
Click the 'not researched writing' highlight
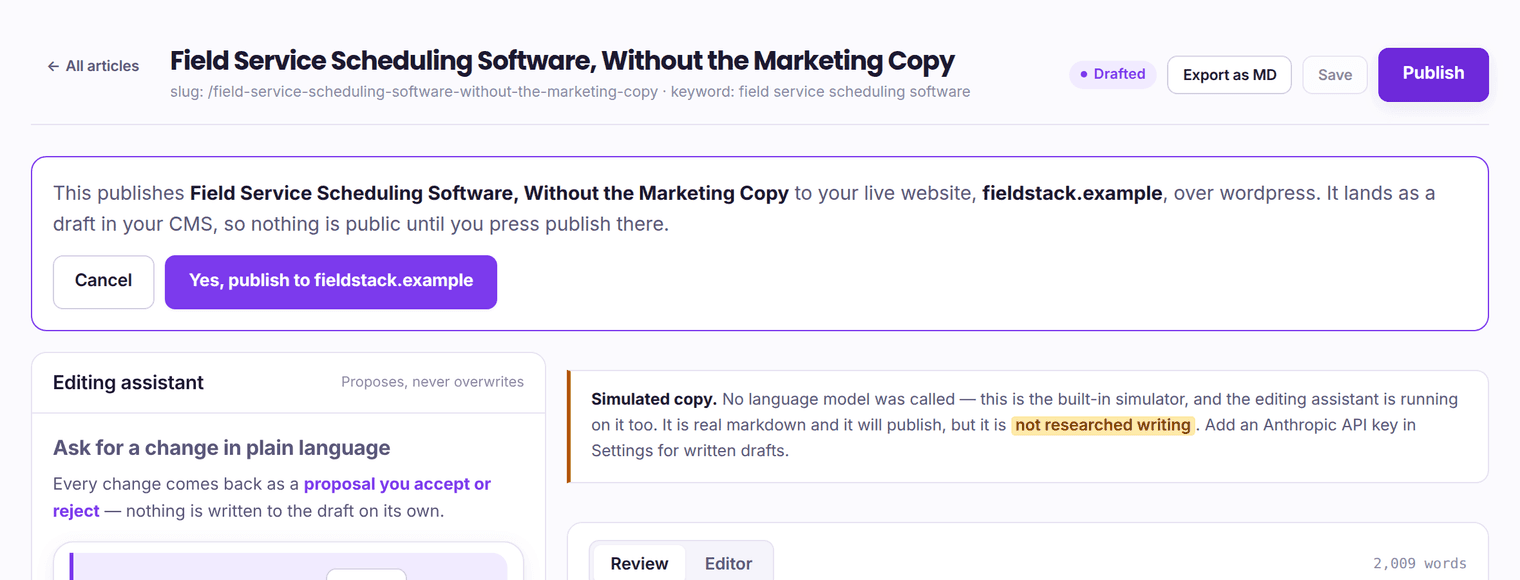[1102, 425]
